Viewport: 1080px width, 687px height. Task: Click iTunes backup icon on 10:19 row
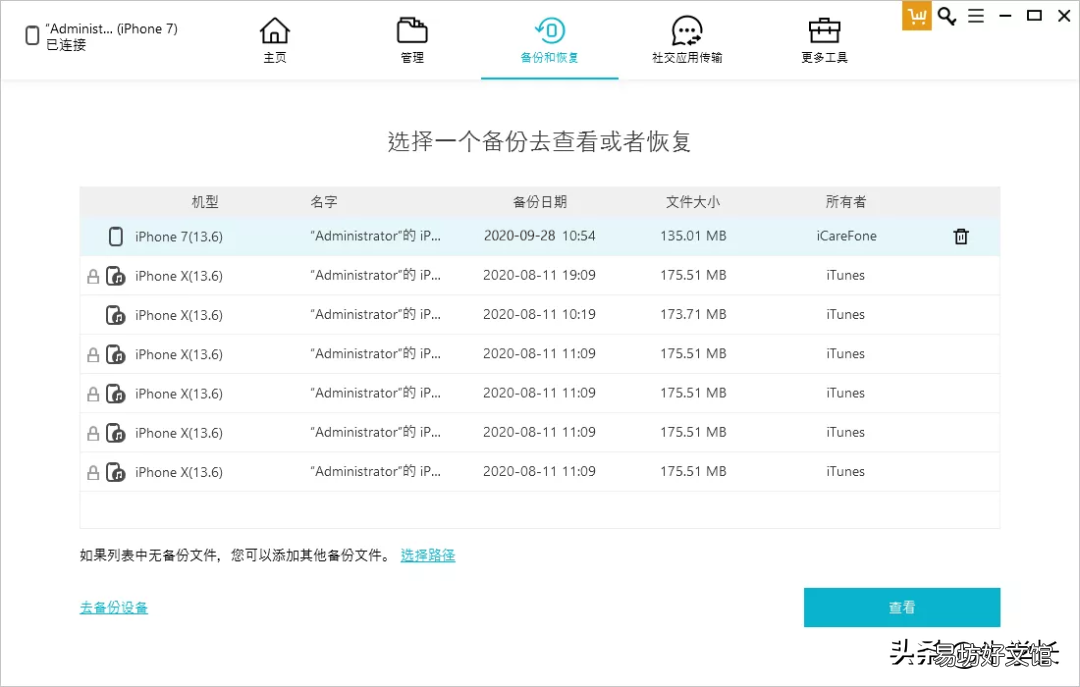116,315
